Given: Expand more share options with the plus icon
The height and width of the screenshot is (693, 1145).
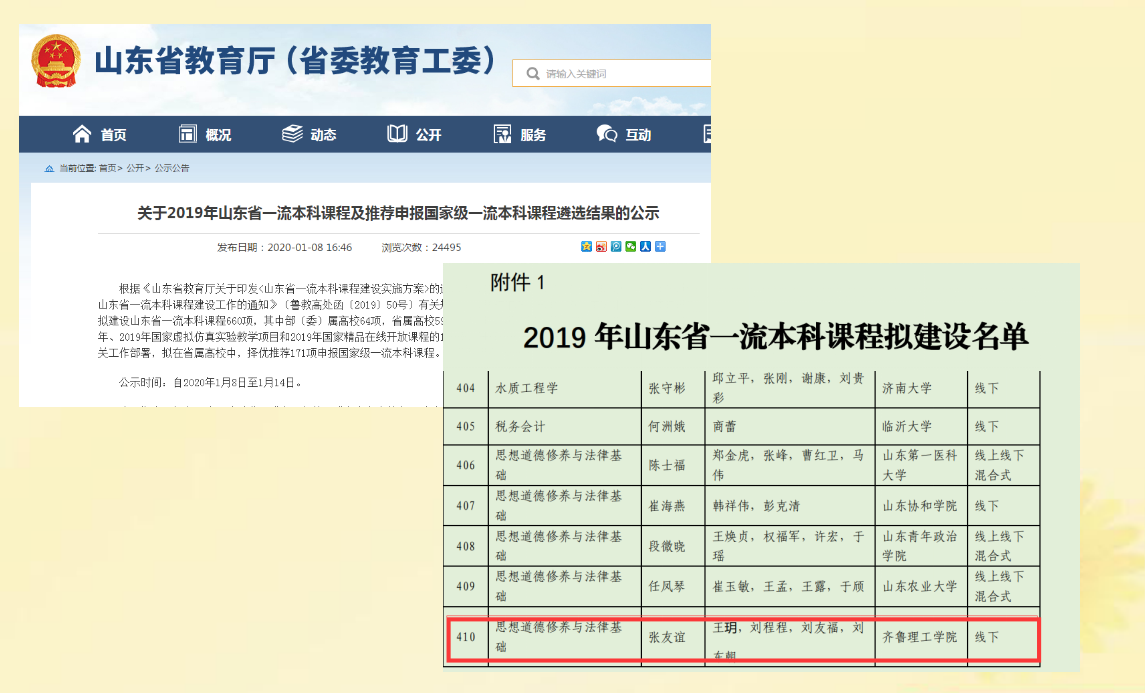Looking at the screenshot, I should click(x=660, y=247).
